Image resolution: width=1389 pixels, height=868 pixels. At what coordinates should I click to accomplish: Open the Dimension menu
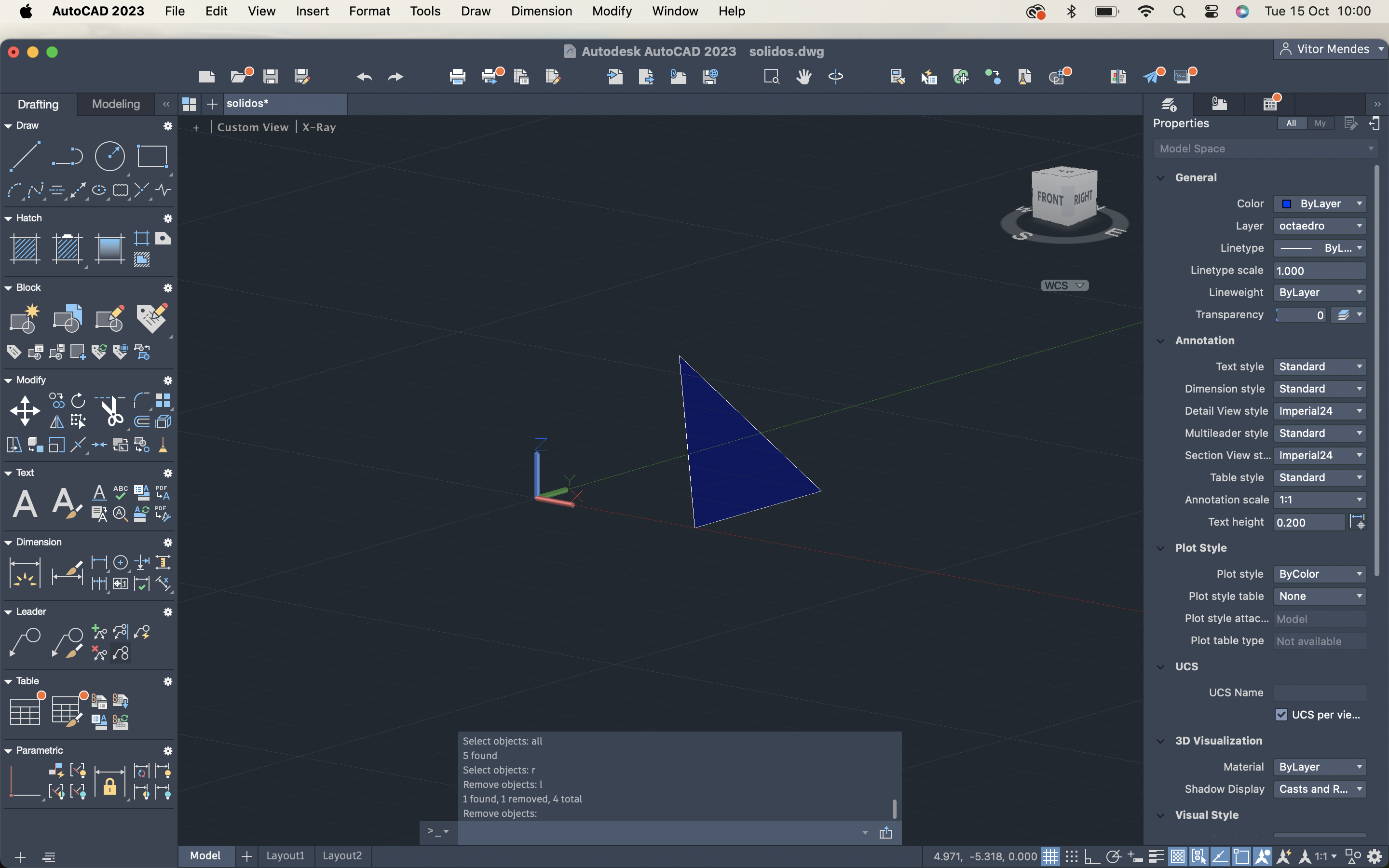(541, 11)
